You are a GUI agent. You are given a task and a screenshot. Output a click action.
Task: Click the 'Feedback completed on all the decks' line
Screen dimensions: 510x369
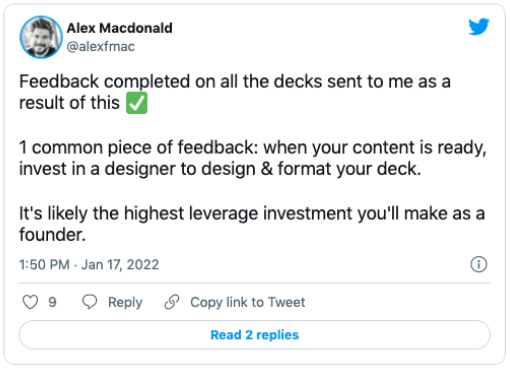coord(235,82)
